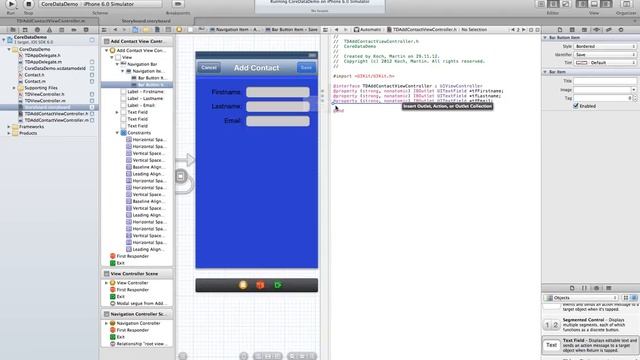Select Label - Email in outline

point(141,105)
